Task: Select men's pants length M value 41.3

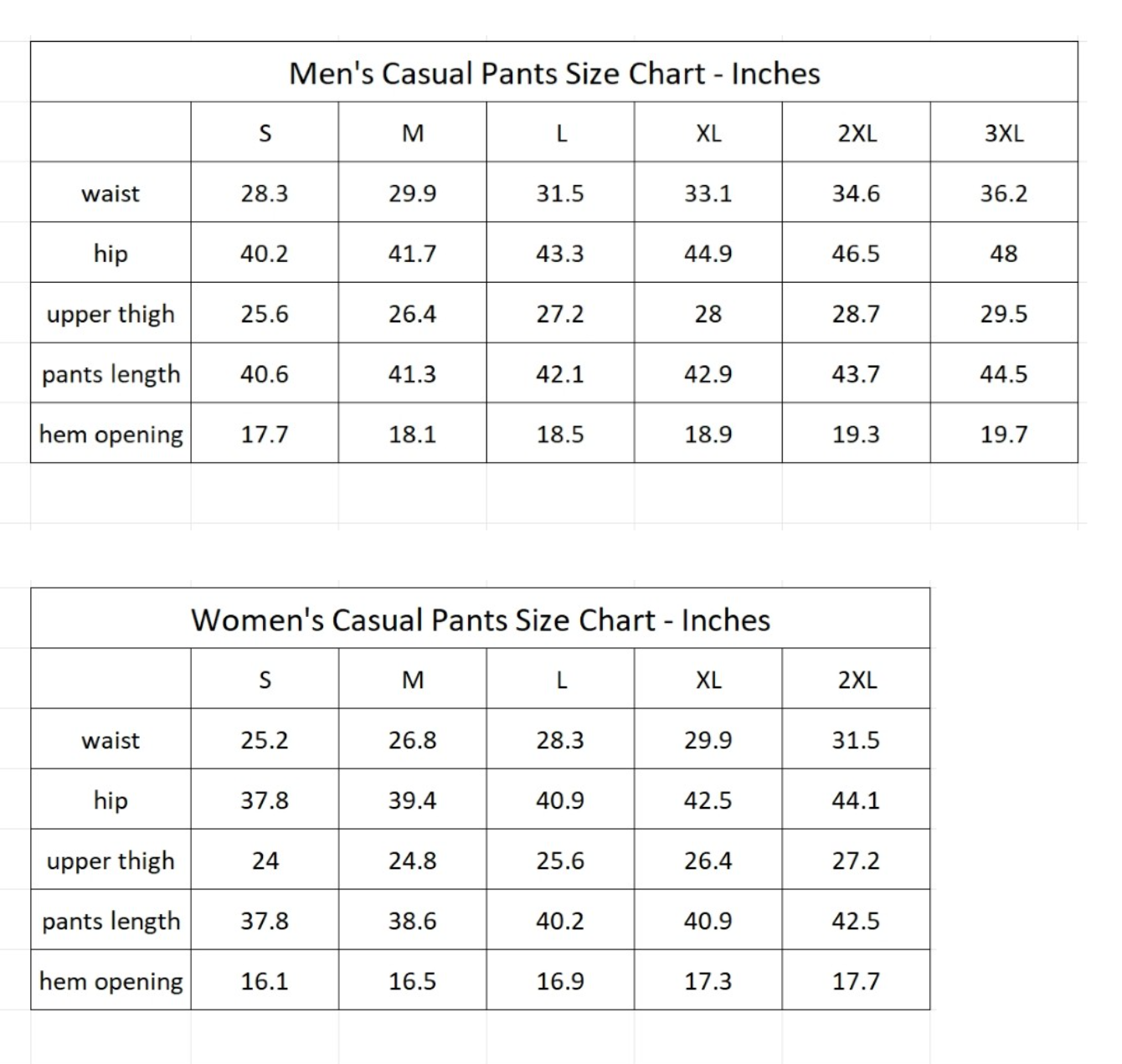Action: pos(413,374)
